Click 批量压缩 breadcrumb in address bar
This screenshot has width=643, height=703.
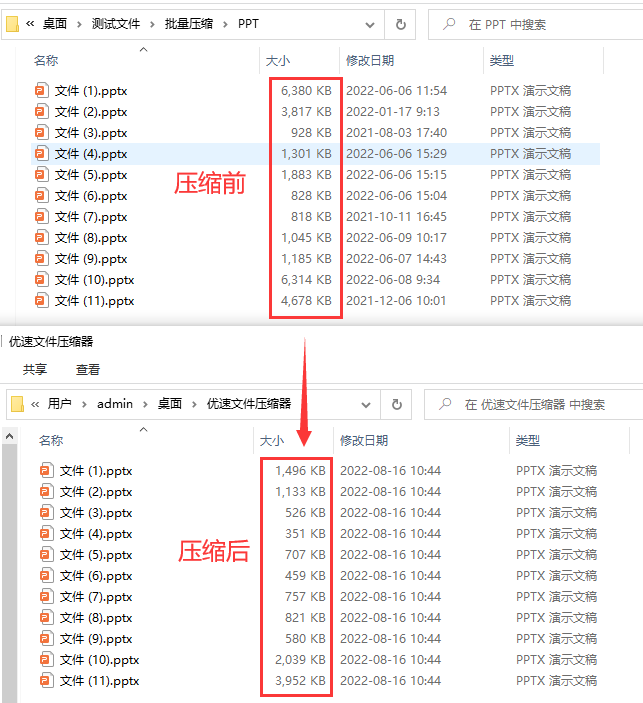189,24
